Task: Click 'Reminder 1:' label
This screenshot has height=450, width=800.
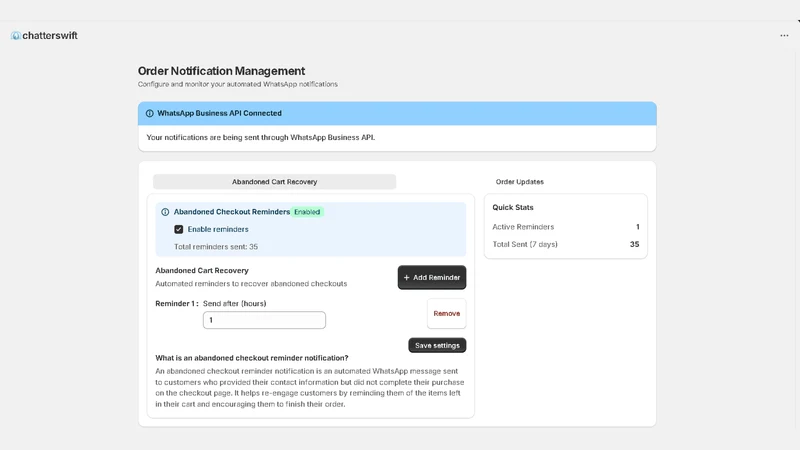Action: 177,304
